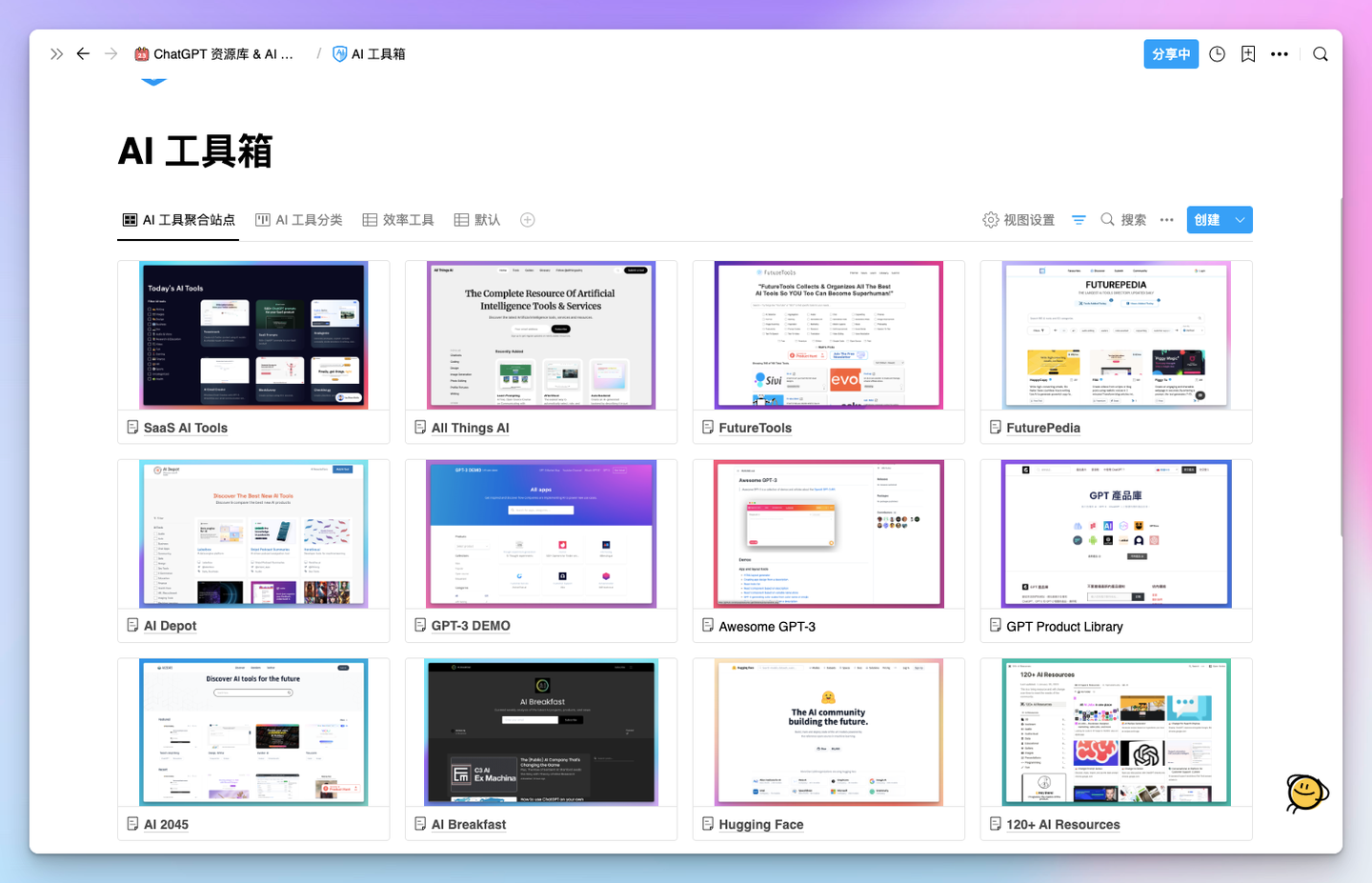Switch to 效率工具 tab

click(398, 220)
